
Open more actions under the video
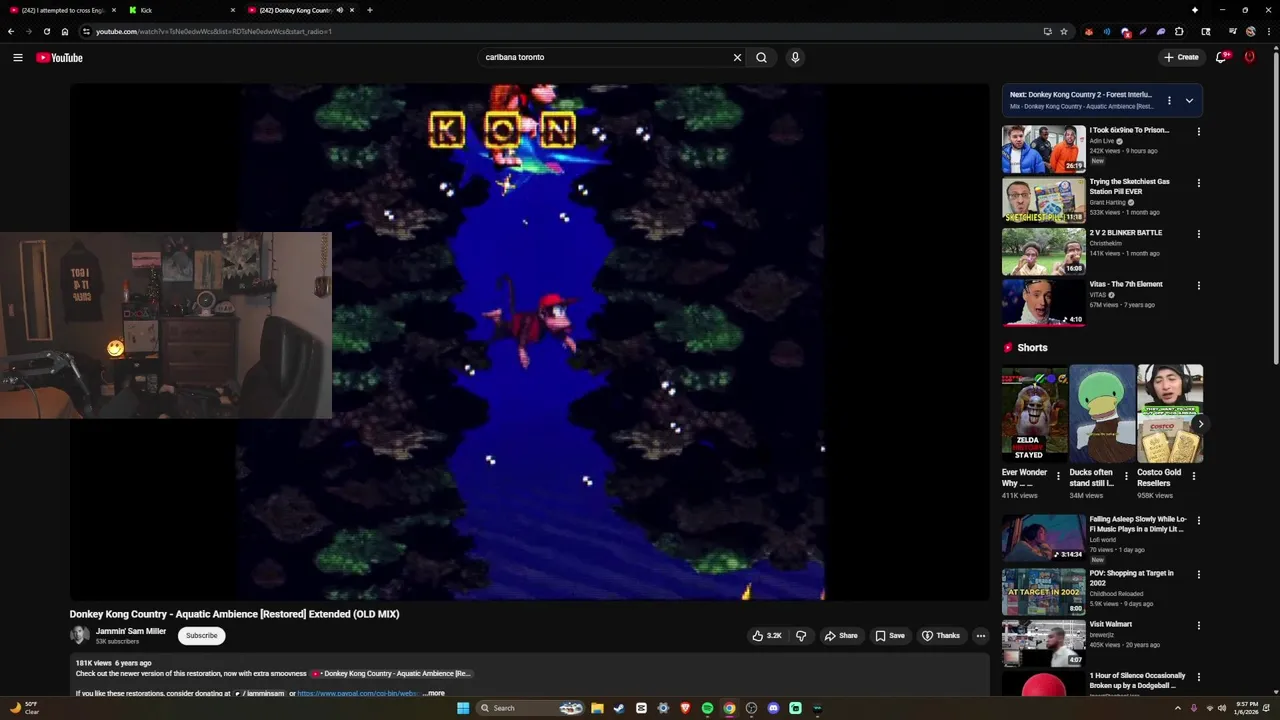click(981, 635)
